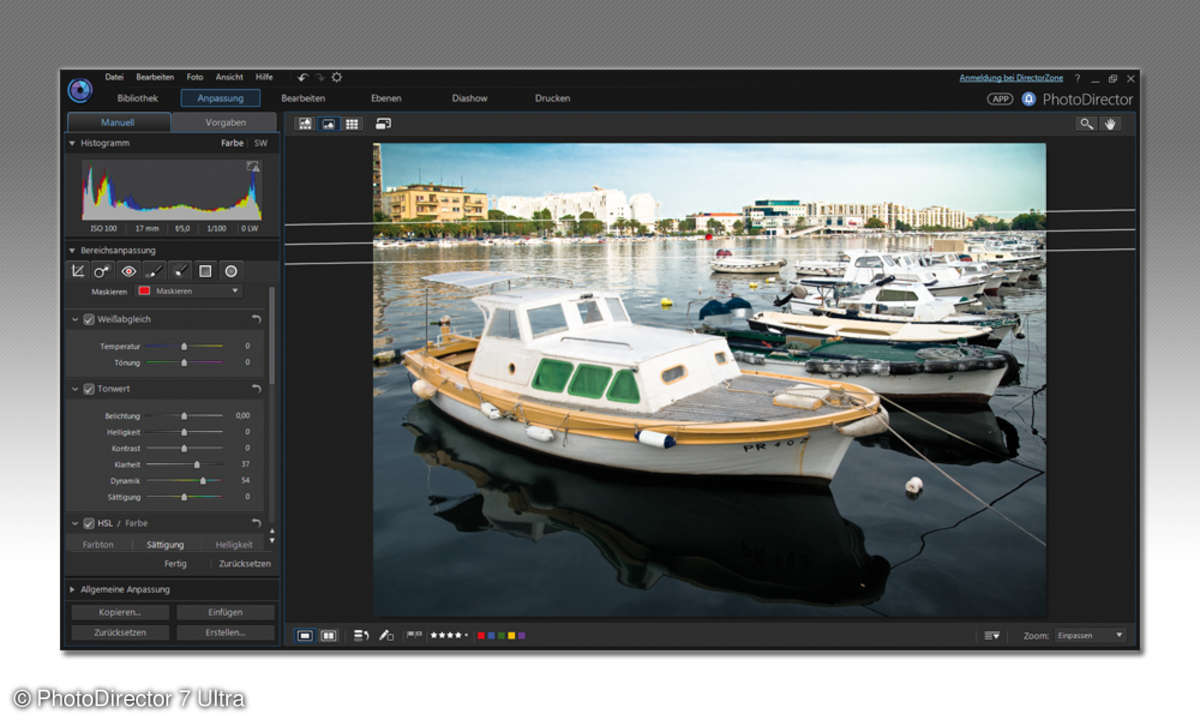Collapse the Tonwert section chevron
1200x720 pixels.
point(75,388)
